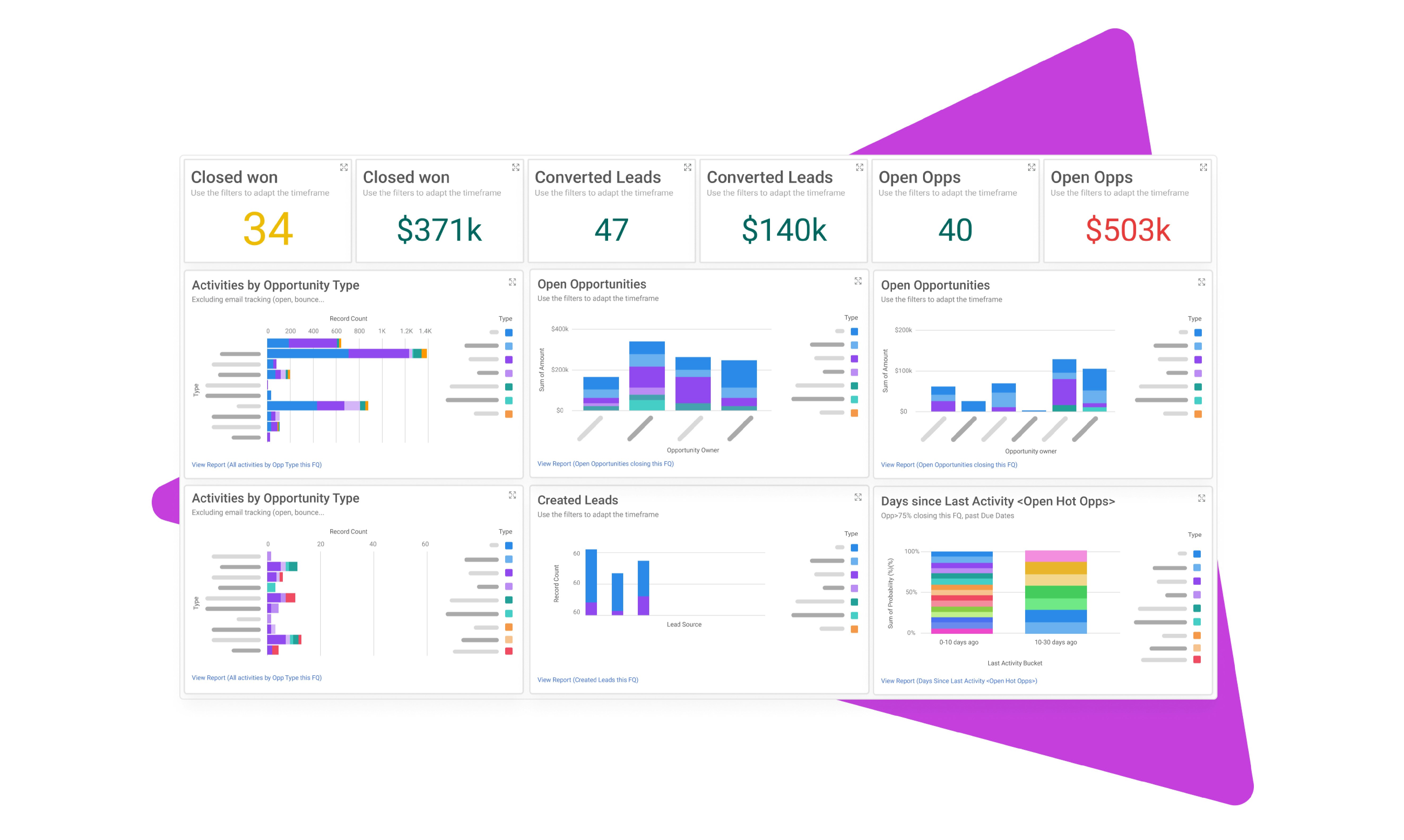Expand the Open Opps 40 widget
This screenshot has width=1404, height=840.
click(1032, 168)
